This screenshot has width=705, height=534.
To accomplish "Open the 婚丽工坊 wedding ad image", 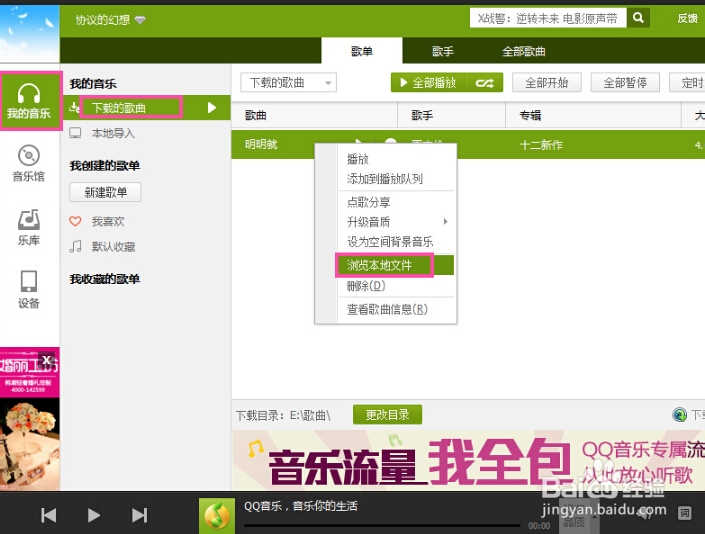I will (30, 418).
